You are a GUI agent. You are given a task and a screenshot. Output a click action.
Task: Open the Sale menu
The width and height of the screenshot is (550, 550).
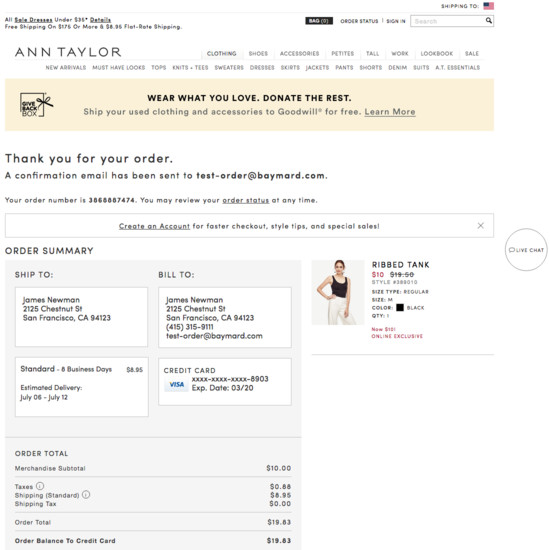point(472,54)
